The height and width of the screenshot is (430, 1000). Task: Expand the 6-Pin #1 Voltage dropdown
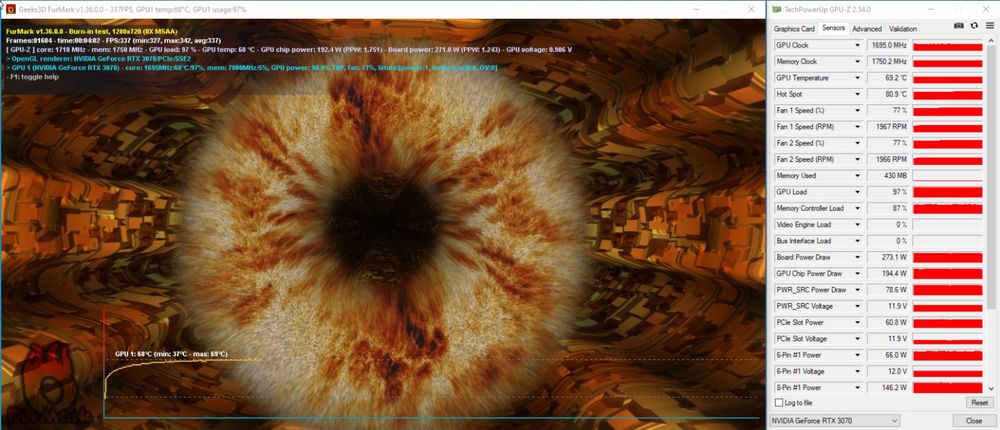pos(858,371)
